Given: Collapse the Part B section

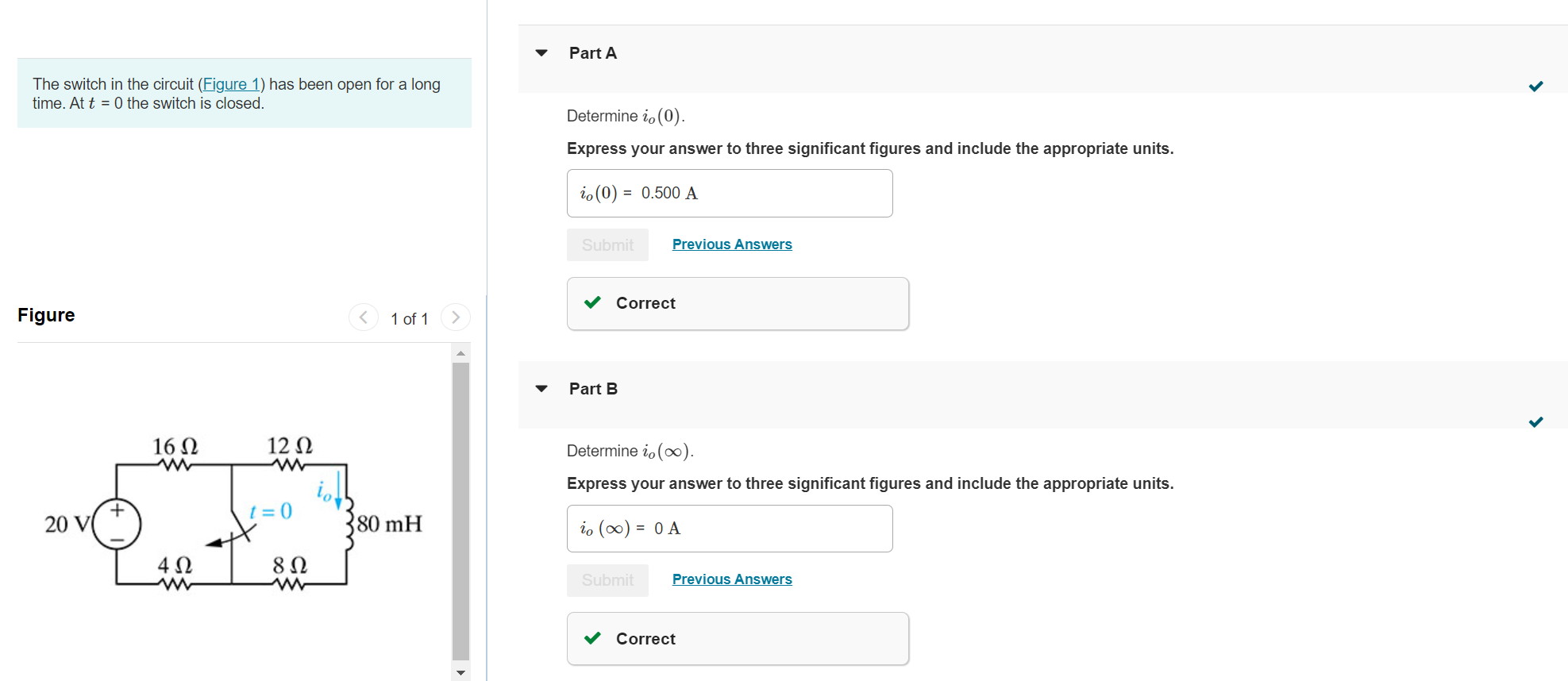Looking at the screenshot, I should click(541, 389).
